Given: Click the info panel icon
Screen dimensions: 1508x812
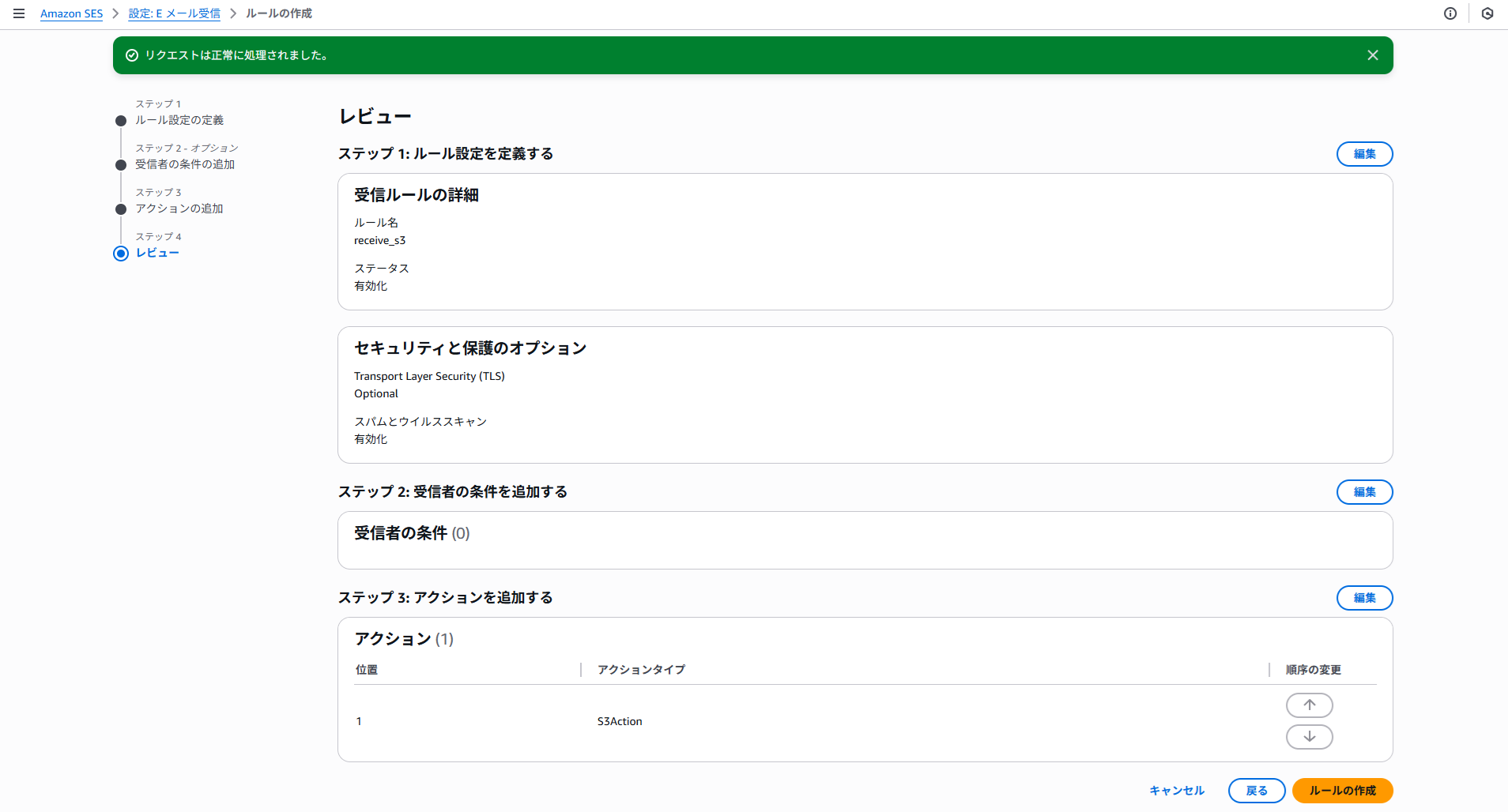Looking at the screenshot, I should [x=1450, y=13].
